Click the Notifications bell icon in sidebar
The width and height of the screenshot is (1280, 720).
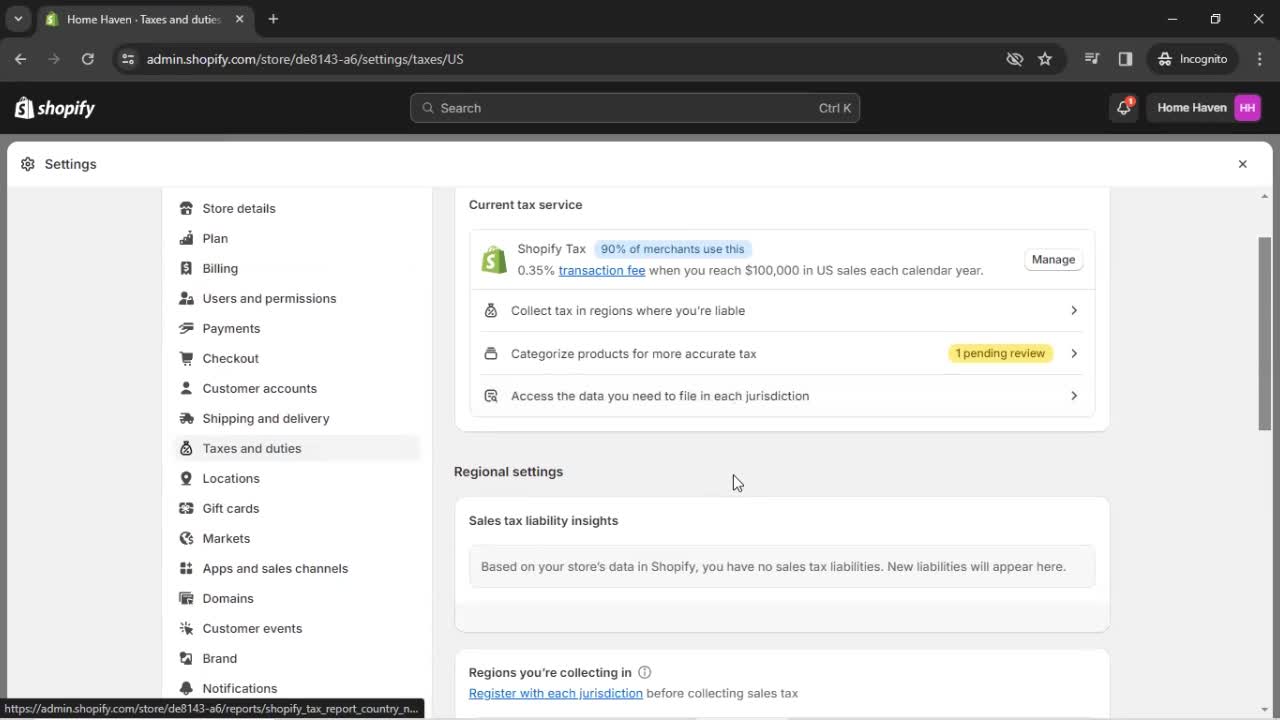[x=186, y=688]
